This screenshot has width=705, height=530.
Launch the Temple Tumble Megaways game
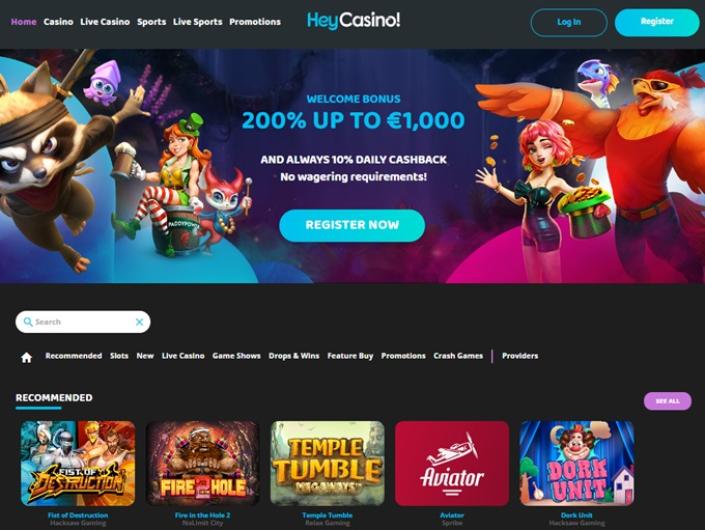tap(327, 463)
